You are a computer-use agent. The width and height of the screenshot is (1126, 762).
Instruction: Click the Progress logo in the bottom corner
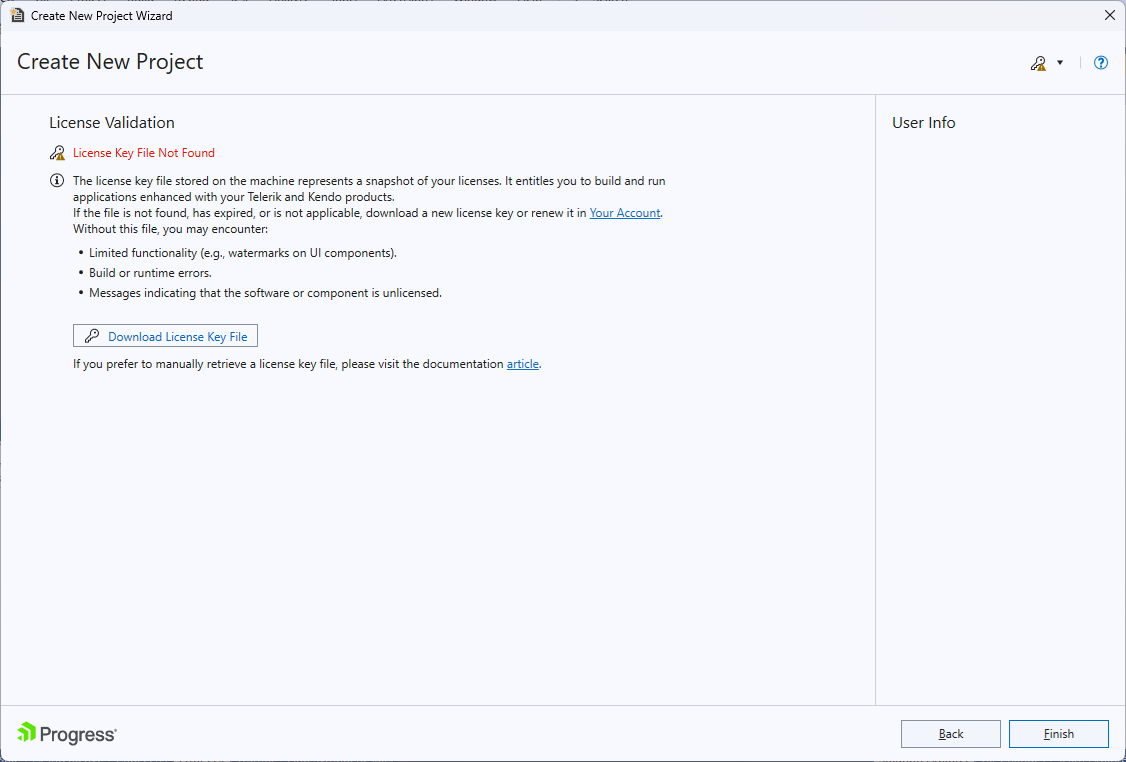pos(66,733)
